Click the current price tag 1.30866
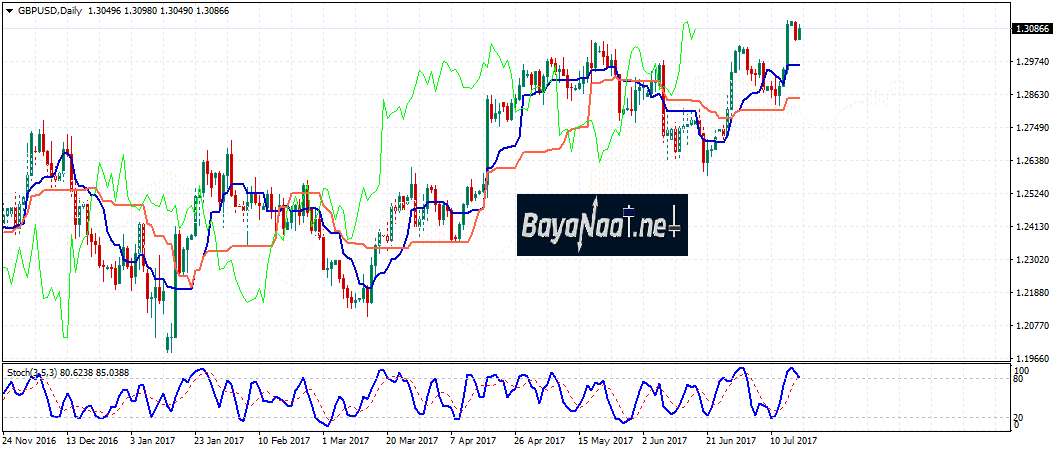The image size is (1053, 452). coord(1030,30)
